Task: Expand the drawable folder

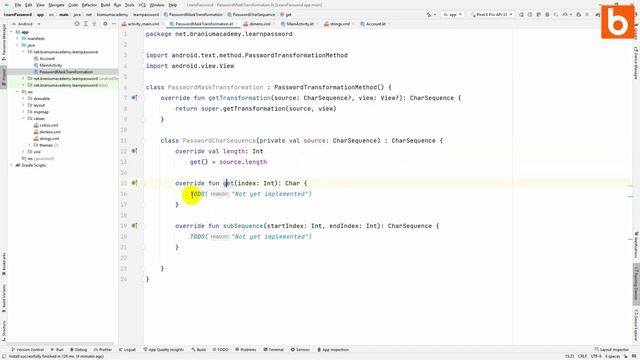Action: (x=23, y=98)
